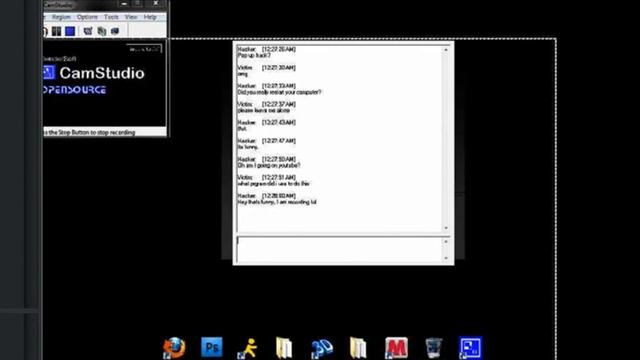
Task: Open the Help menu in CamStudio
Action: coord(150,17)
